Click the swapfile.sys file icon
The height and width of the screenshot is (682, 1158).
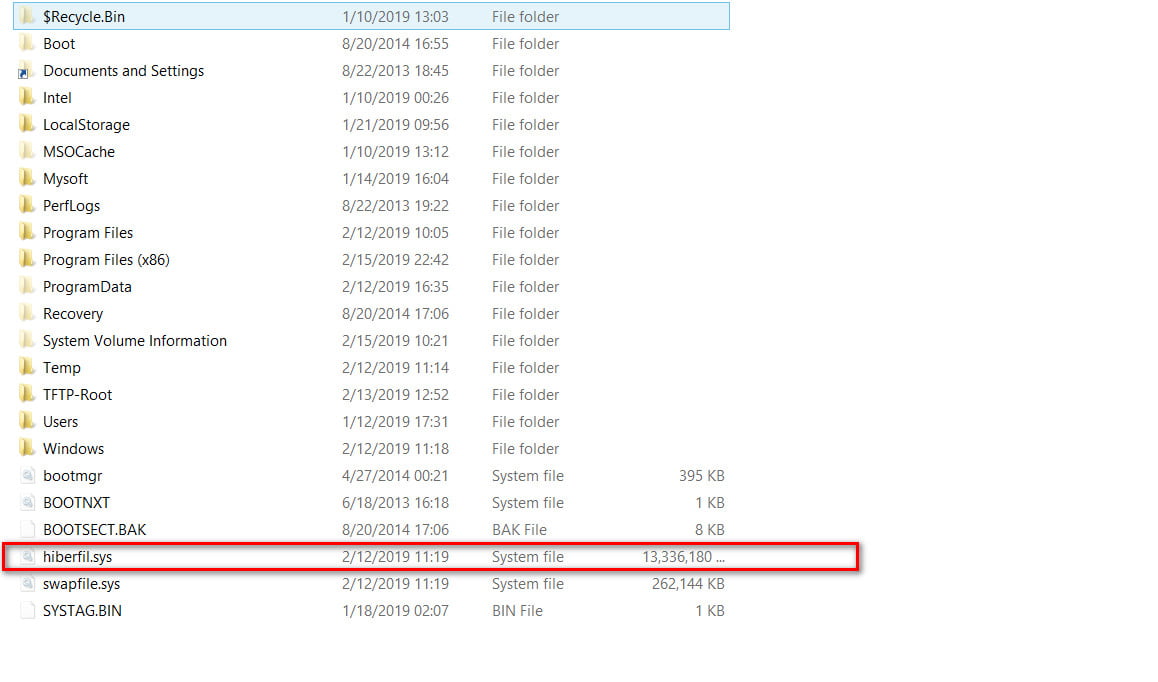tap(27, 584)
